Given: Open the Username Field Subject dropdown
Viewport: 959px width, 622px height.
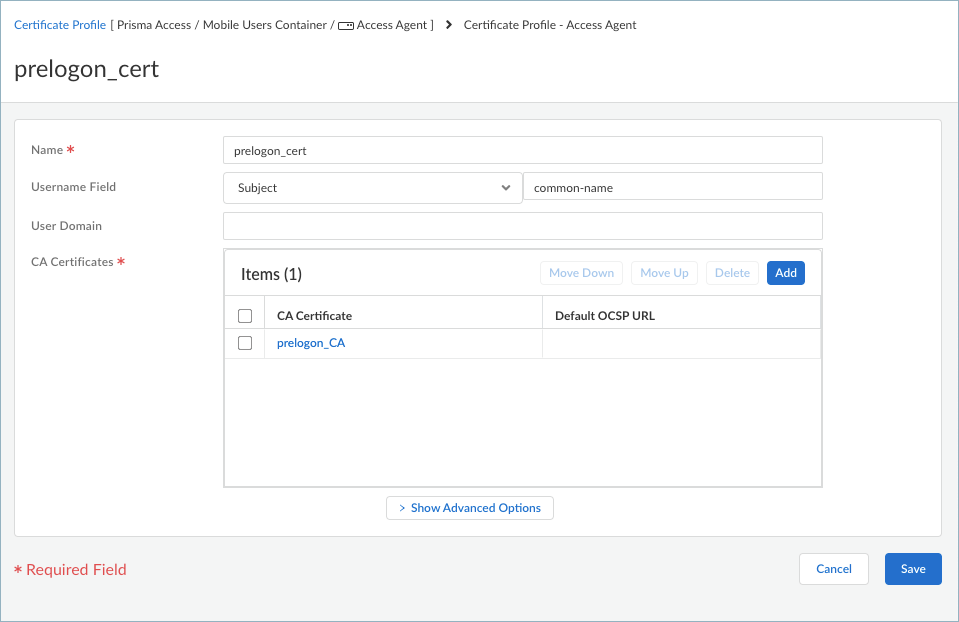Looking at the screenshot, I should 372,188.
